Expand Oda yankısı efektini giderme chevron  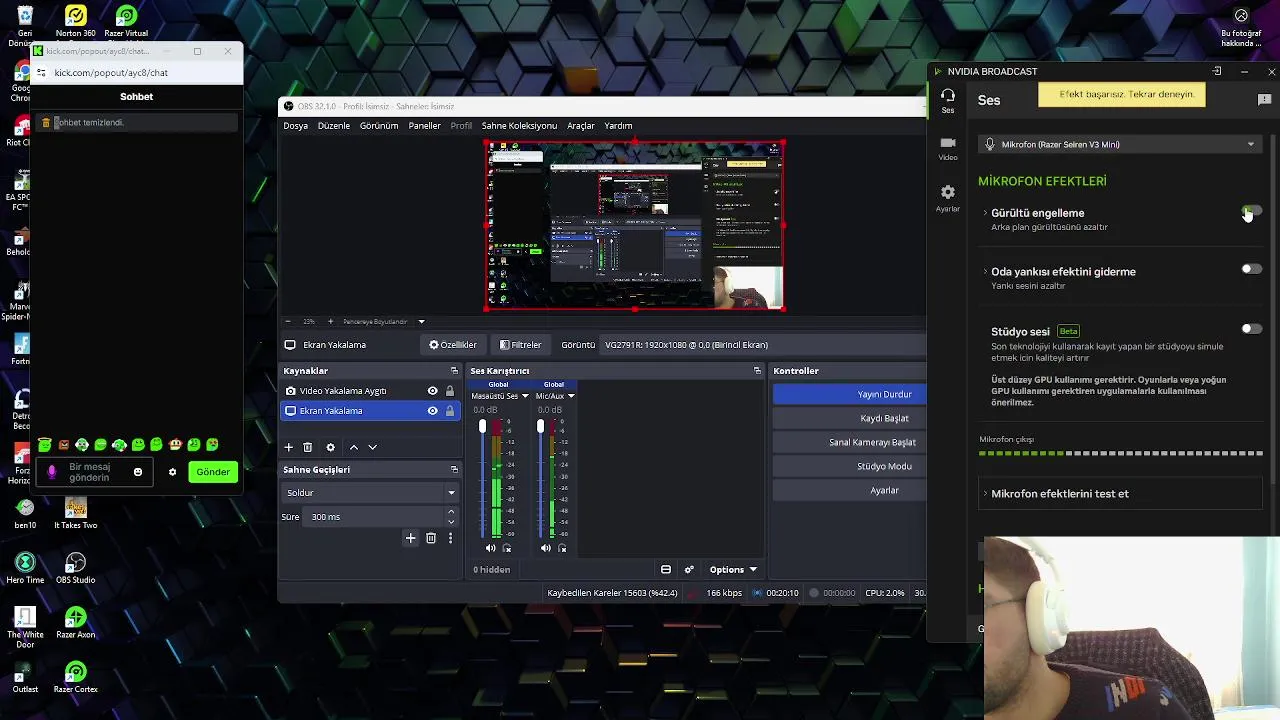coord(985,272)
